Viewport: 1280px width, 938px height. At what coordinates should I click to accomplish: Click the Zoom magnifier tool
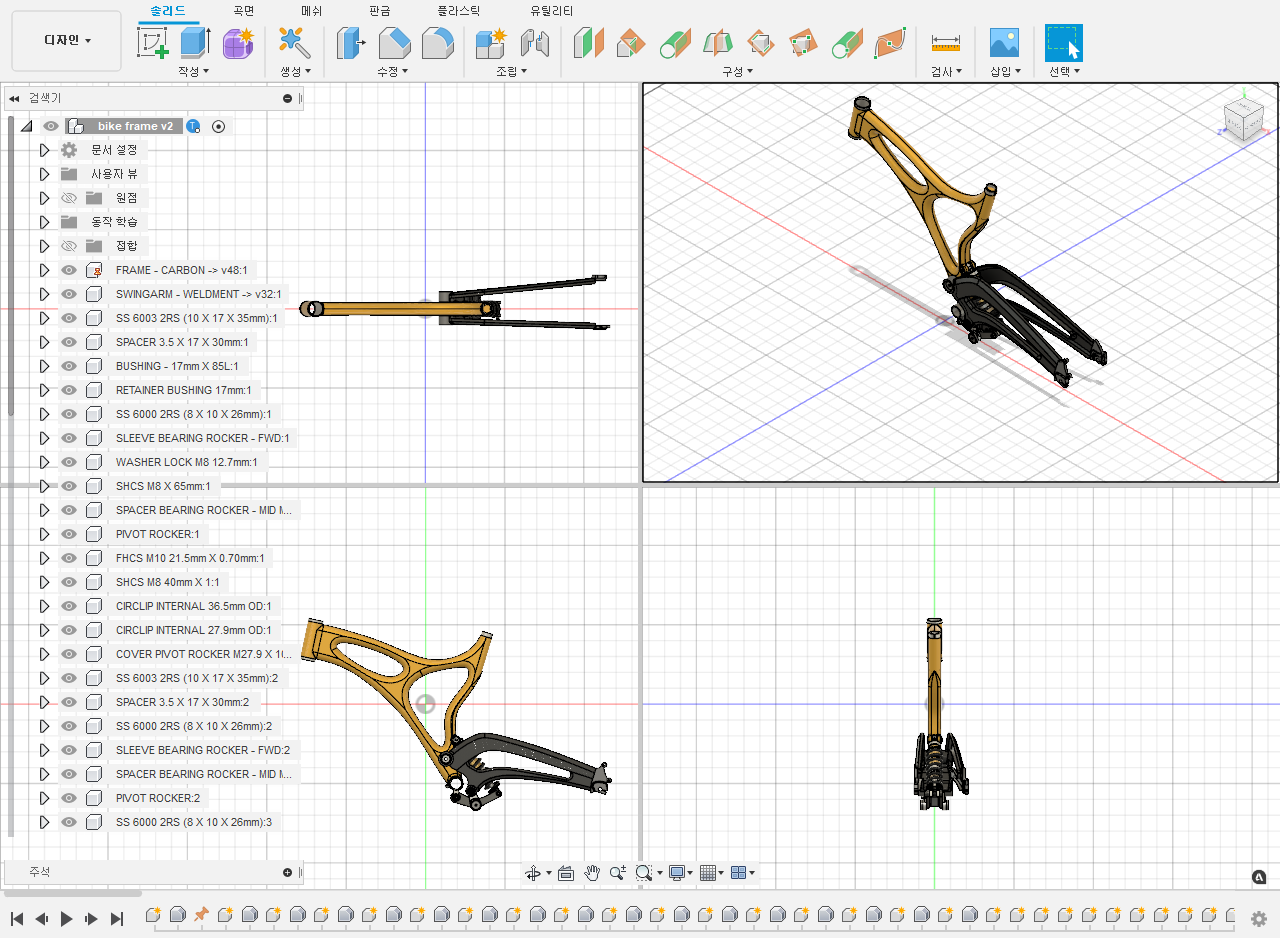pos(618,873)
